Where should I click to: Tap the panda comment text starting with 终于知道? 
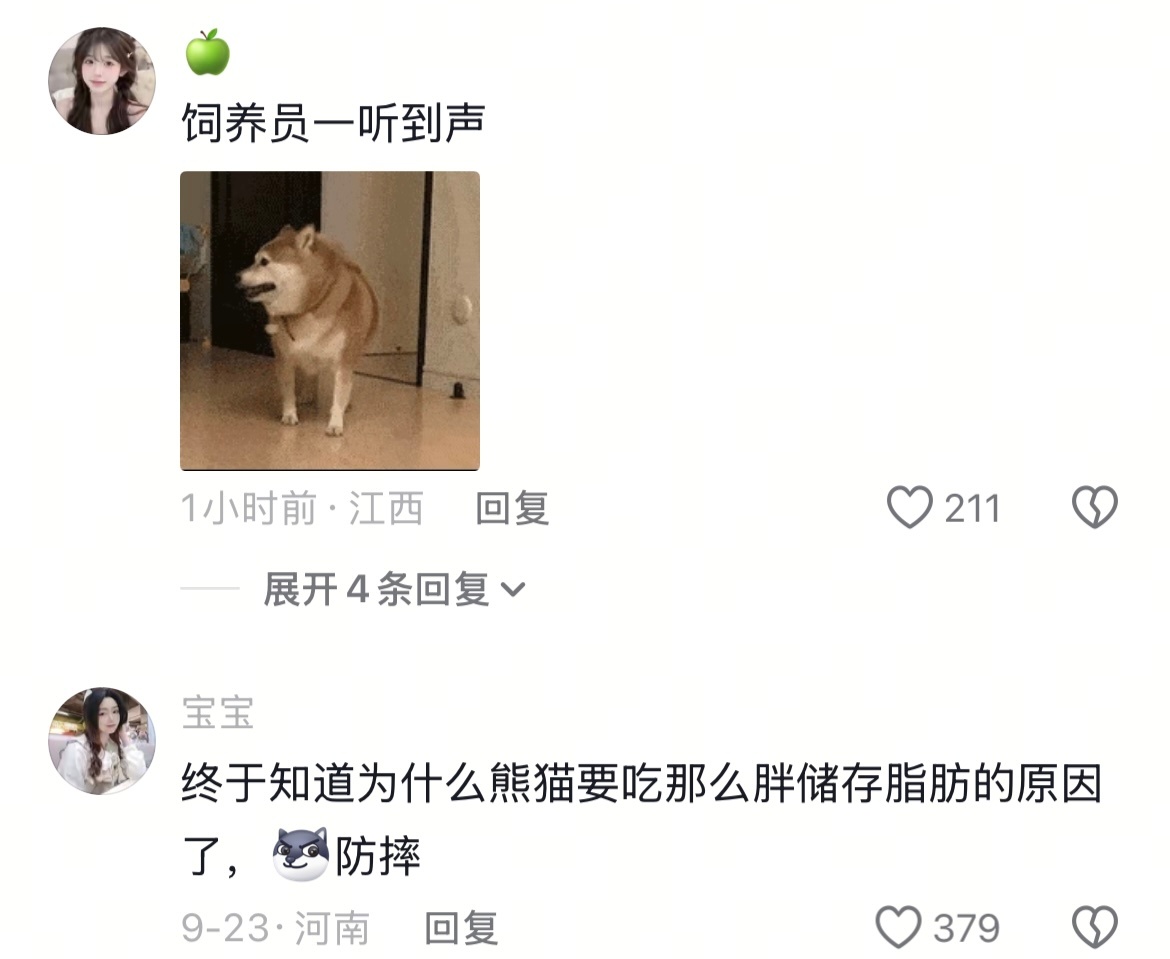[642, 819]
